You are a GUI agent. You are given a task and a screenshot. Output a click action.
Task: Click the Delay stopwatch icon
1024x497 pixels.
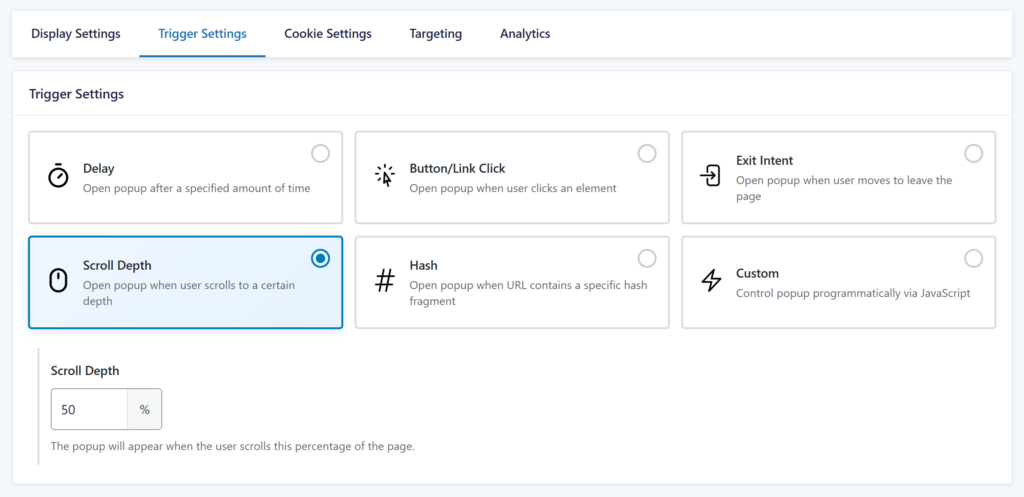click(x=59, y=176)
